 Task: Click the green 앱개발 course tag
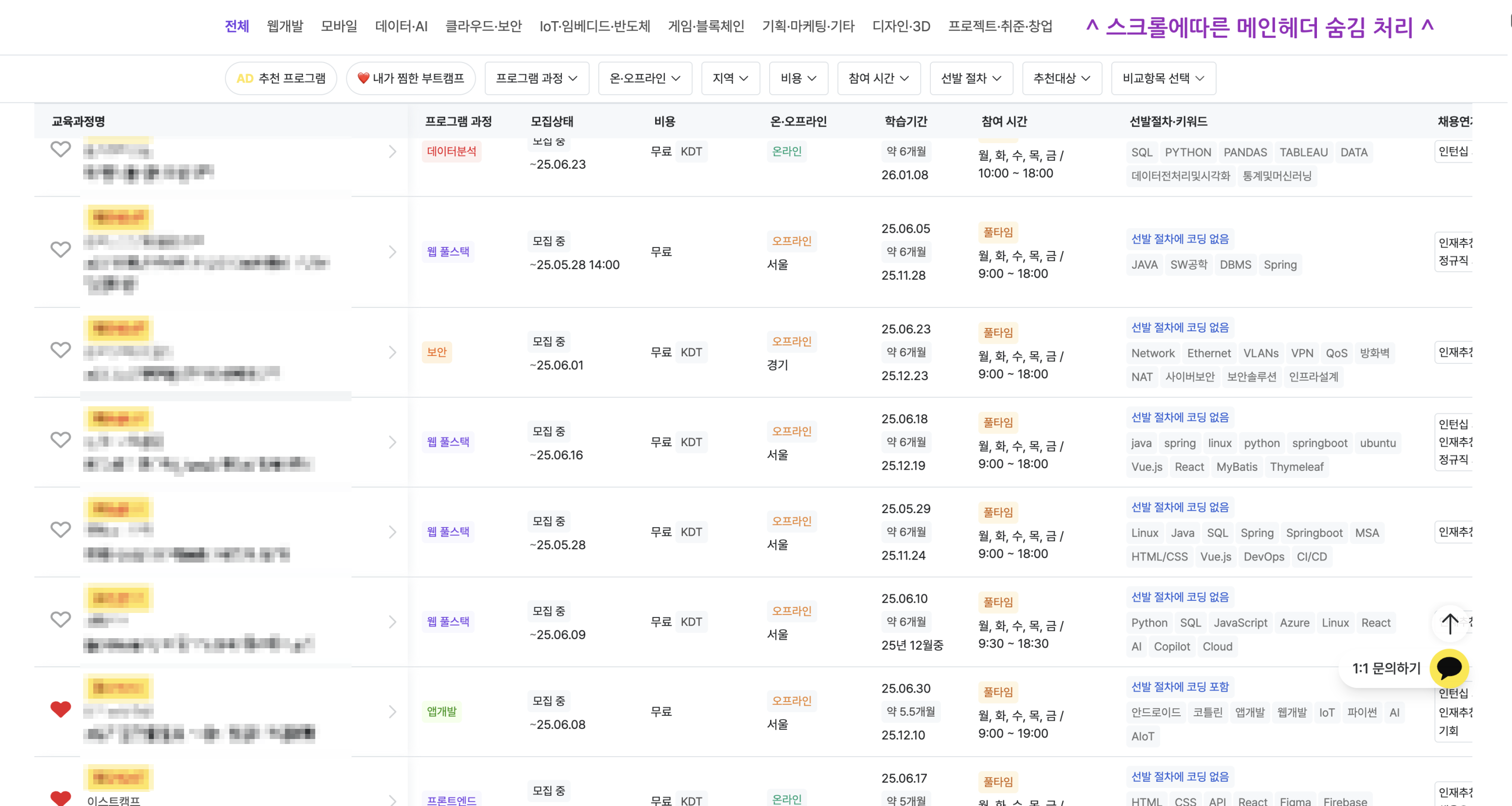coord(442,711)
